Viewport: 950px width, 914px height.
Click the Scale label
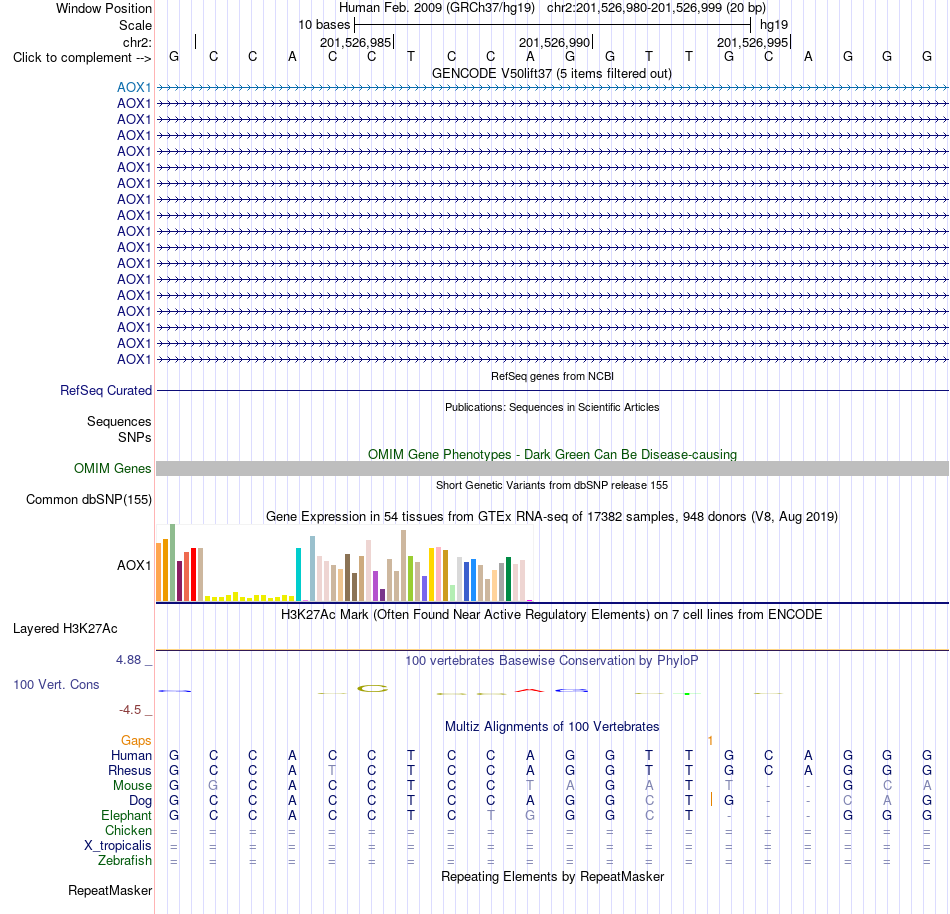coord(135,25)
